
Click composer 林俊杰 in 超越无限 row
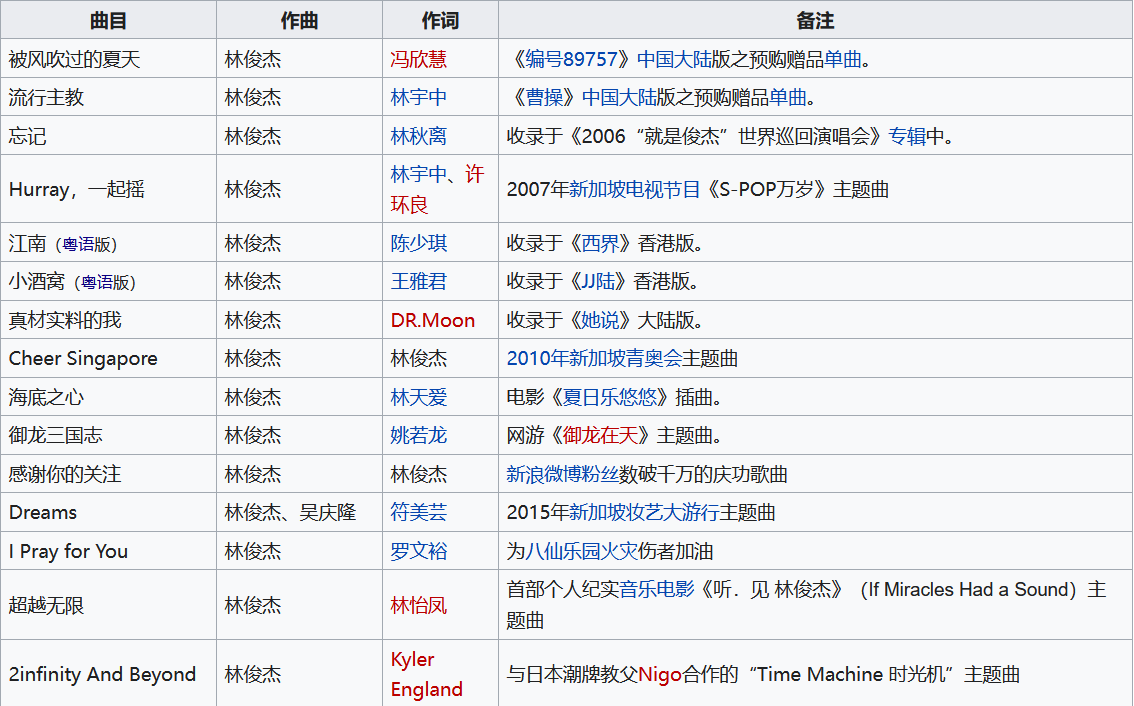[252, 605]
